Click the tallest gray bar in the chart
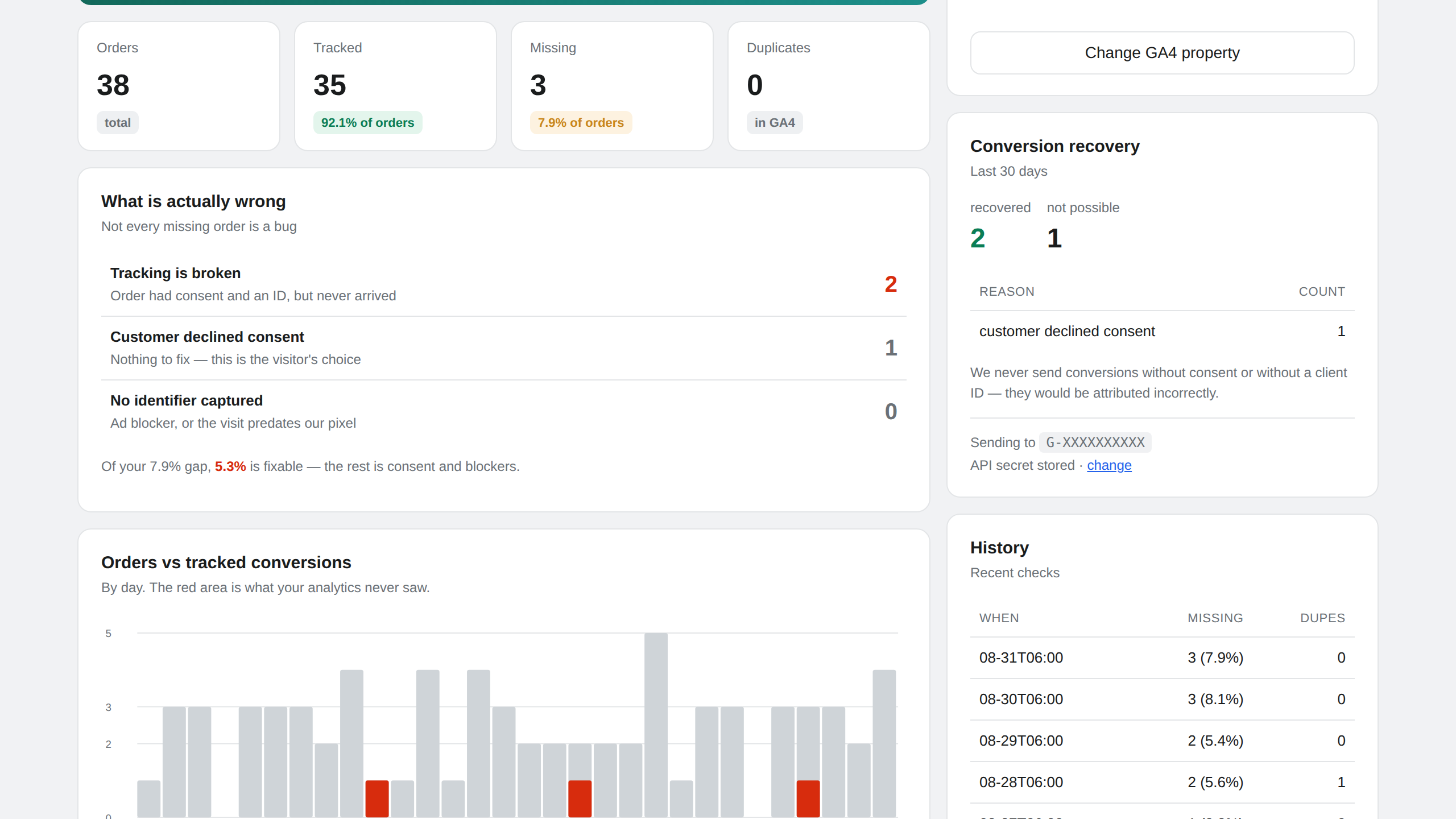Image resolution: width=1456 pixels, height=819 pixels. pyautogui.click(x=656, y=725)
